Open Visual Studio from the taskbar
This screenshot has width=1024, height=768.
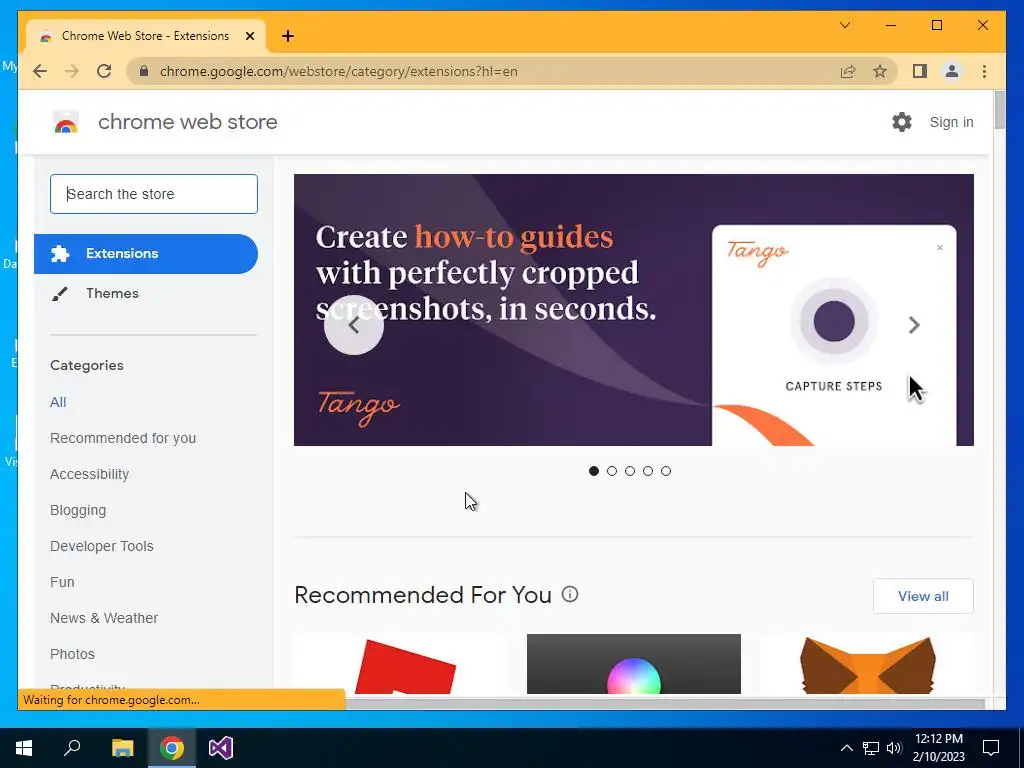(x=221, y=748)
